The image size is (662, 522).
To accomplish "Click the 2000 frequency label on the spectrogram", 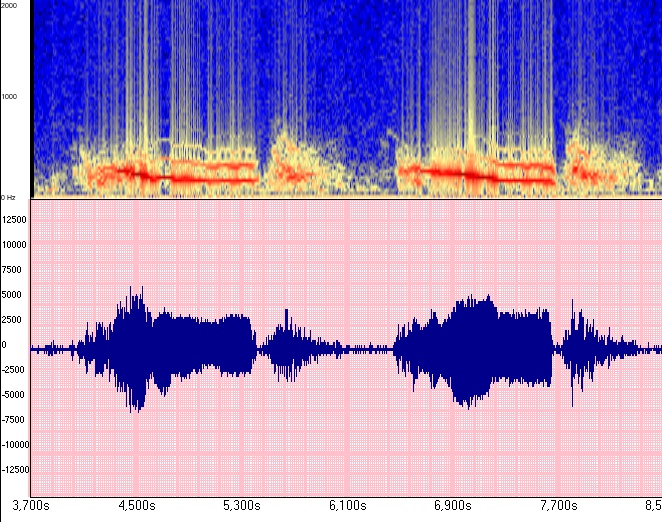I will click(x=10, y=6).
